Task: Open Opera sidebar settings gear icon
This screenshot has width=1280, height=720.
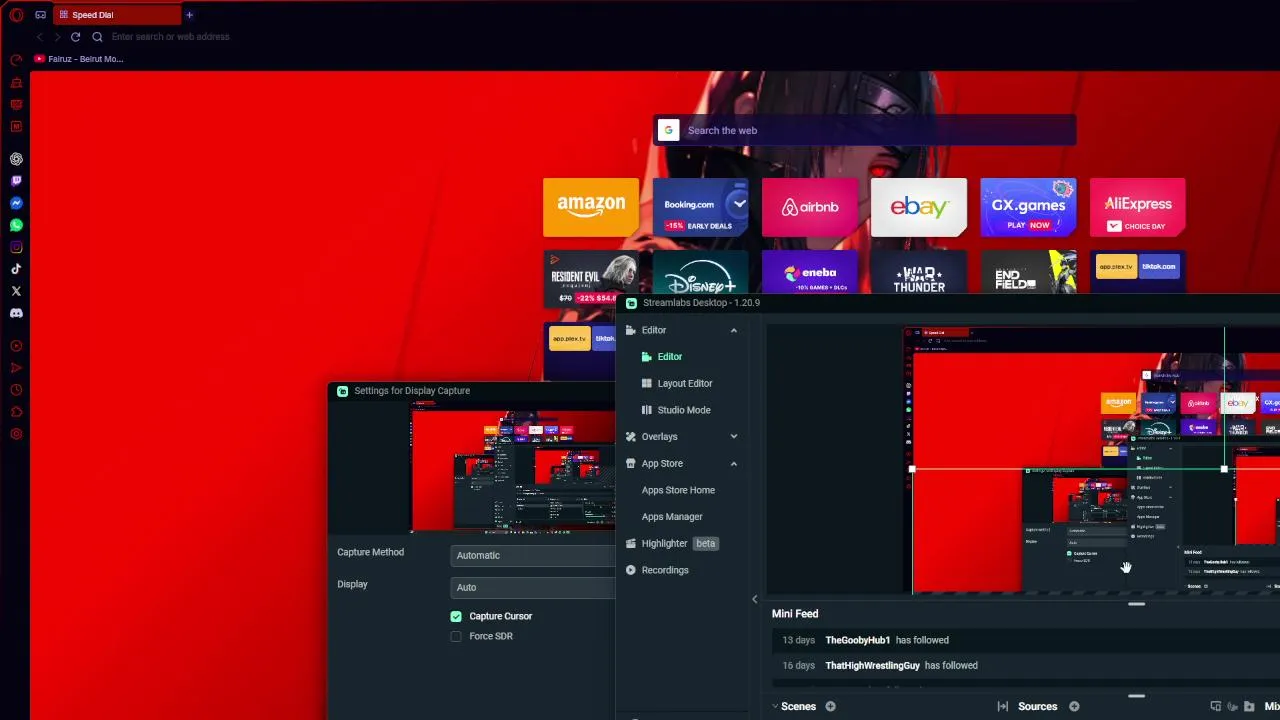Action: (16, 434)
